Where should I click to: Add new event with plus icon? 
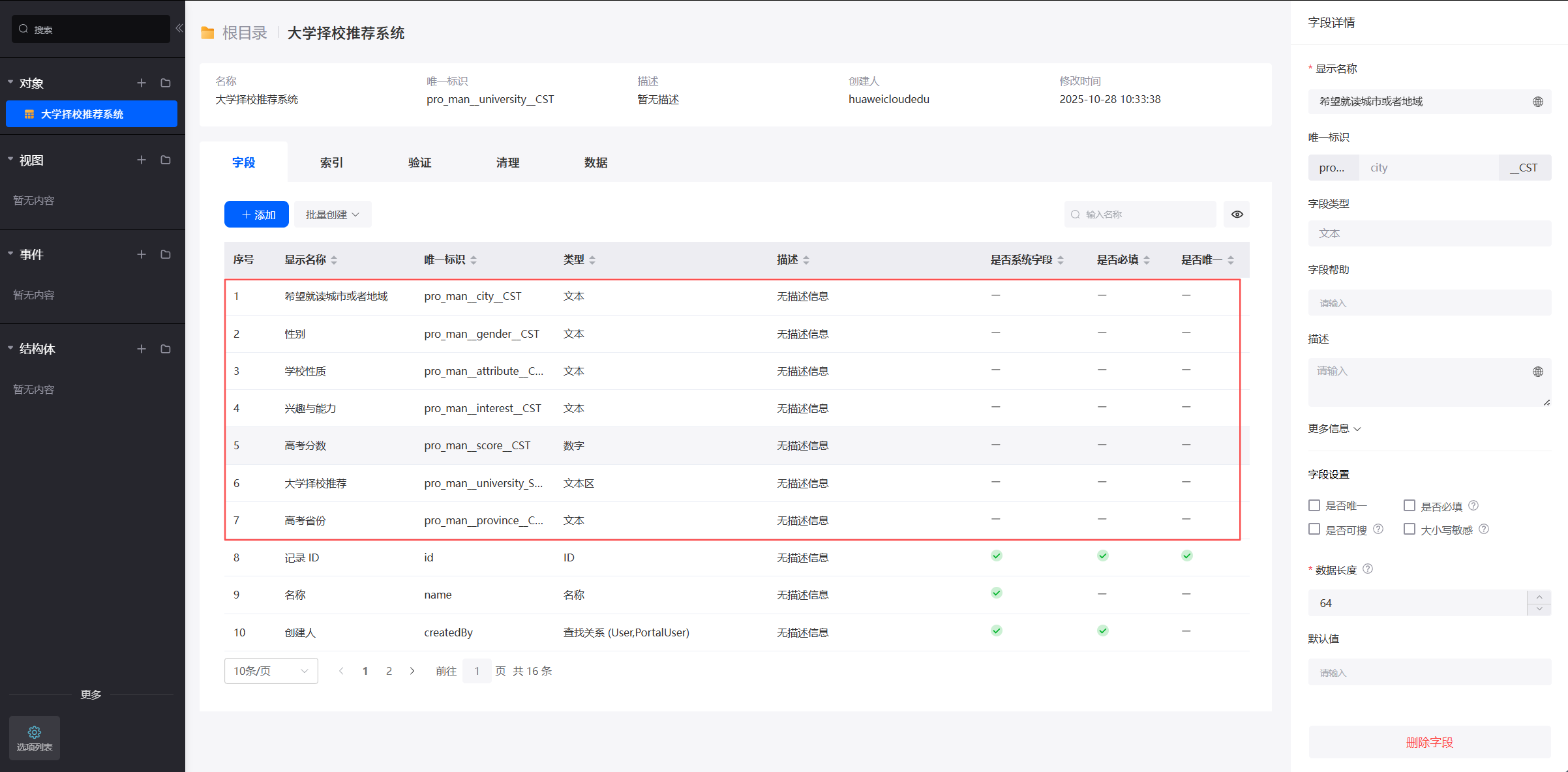(x=141, y=254)
